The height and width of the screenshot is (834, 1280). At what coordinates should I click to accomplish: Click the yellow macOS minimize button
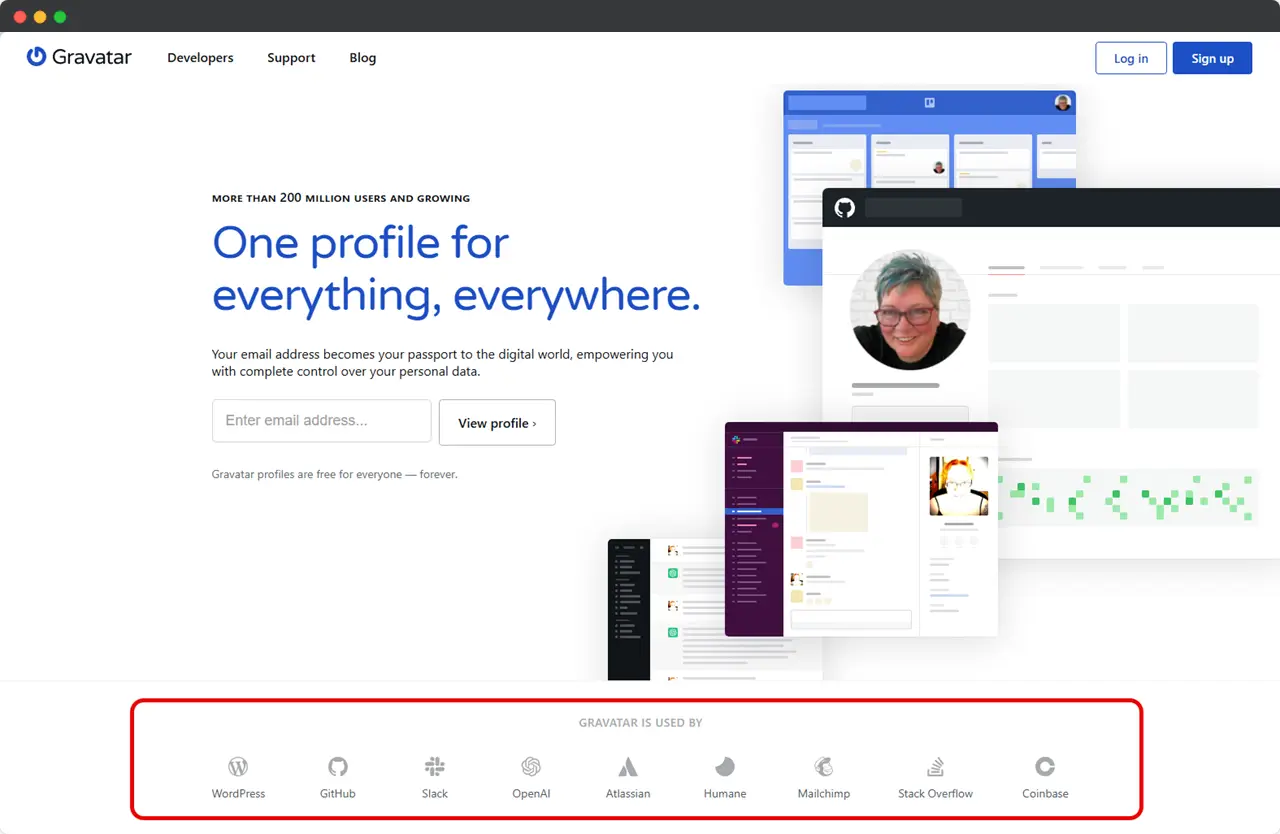coord(40,17)
